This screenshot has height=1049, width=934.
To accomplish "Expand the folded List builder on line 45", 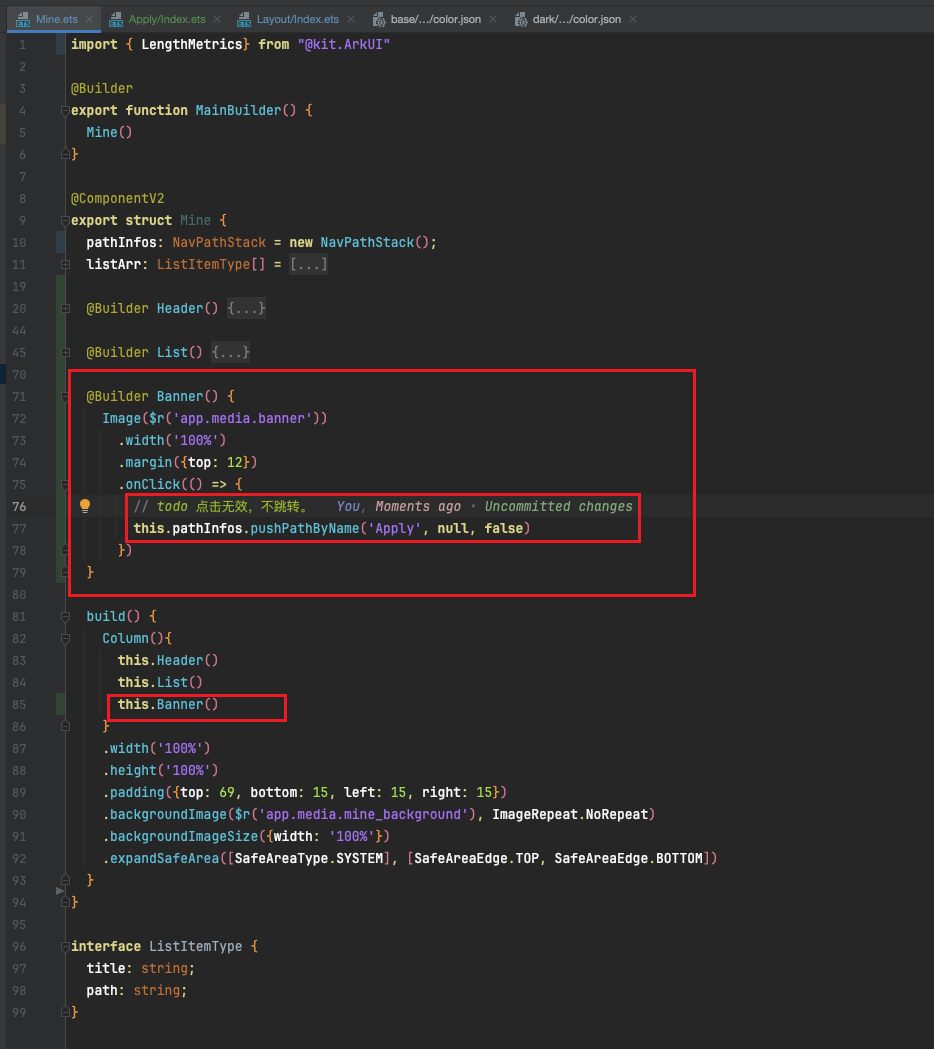I will 65,353.
